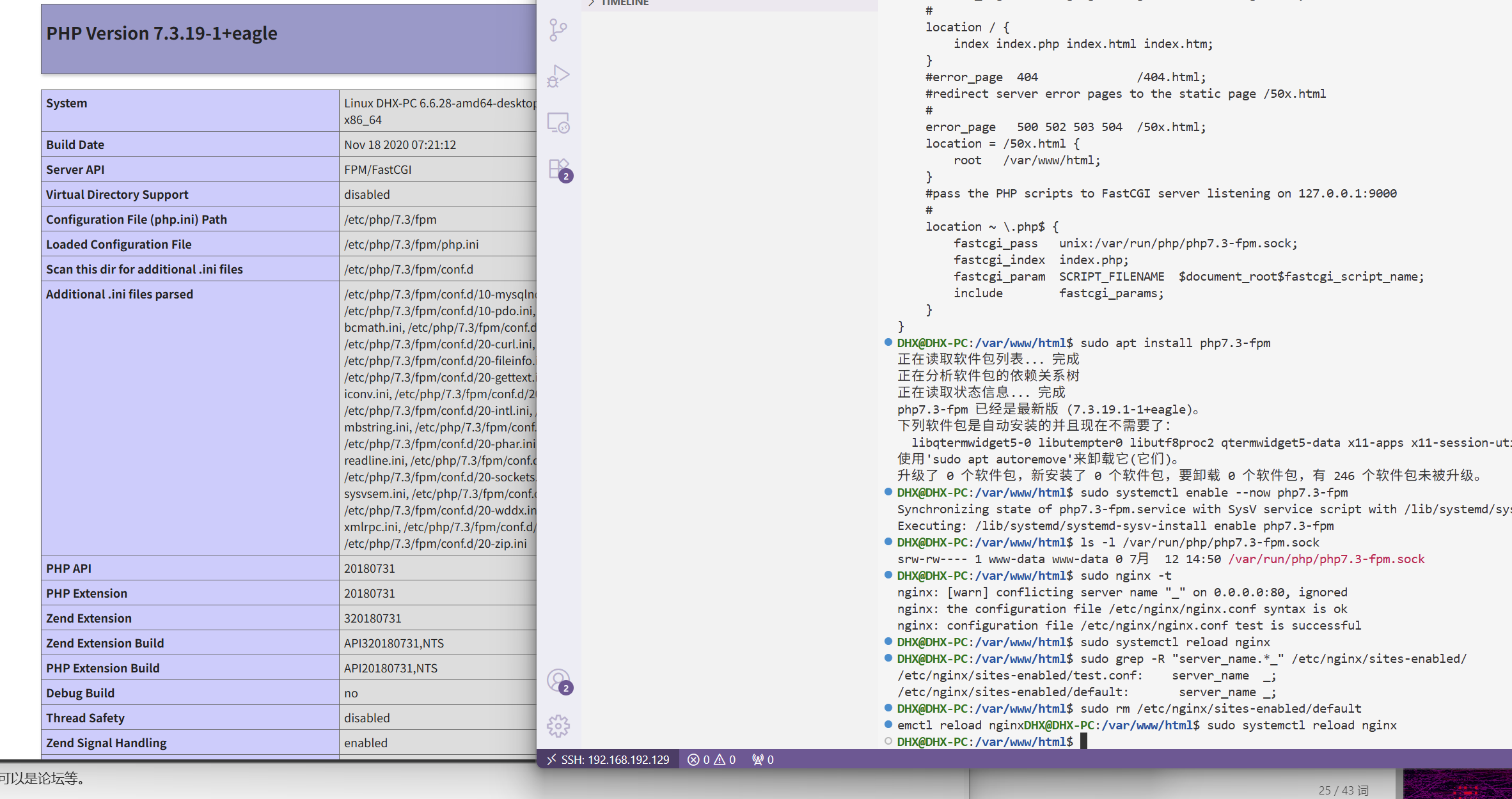Click the 'Loaded Configuration File' label
Image resolution: width=1512 pixels, height=799 pixels.
(x=119, y=244)
